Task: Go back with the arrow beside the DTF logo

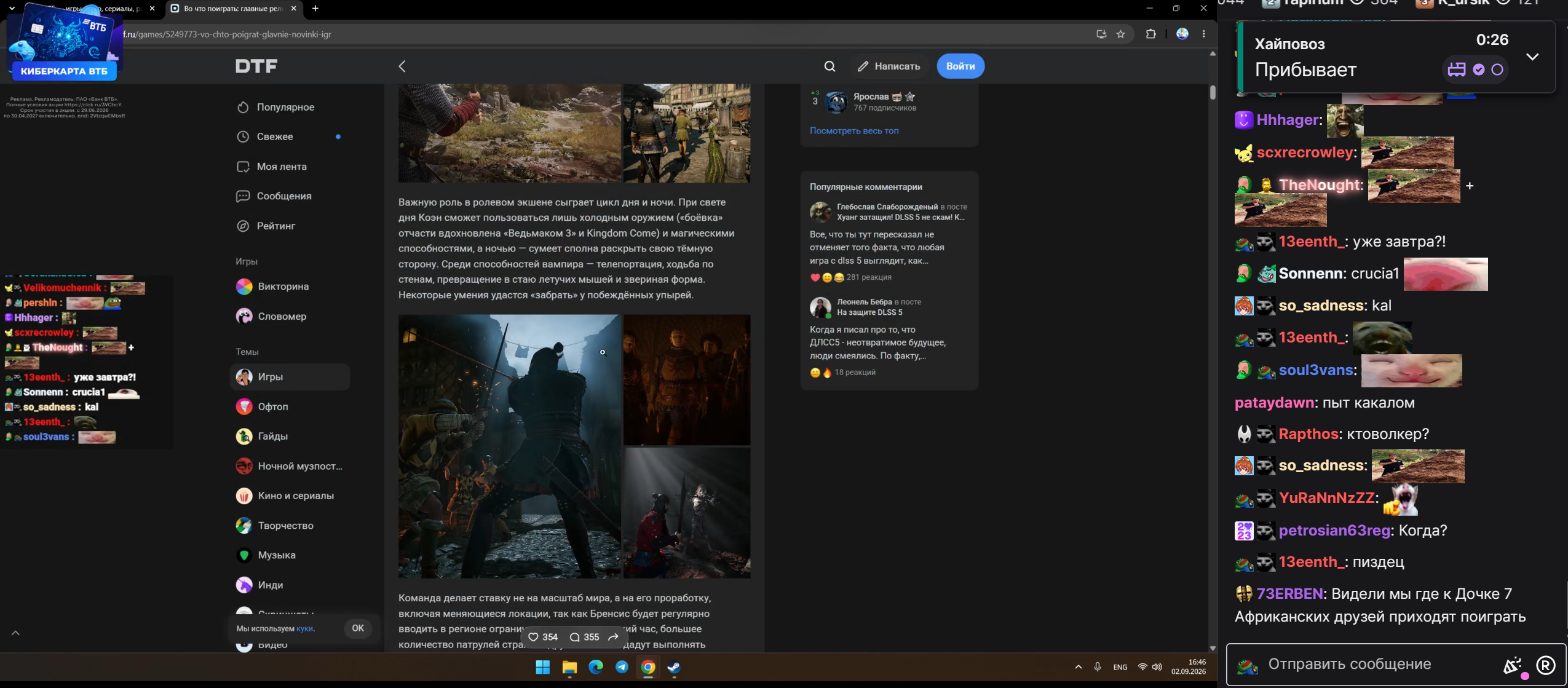Action: 402,66
